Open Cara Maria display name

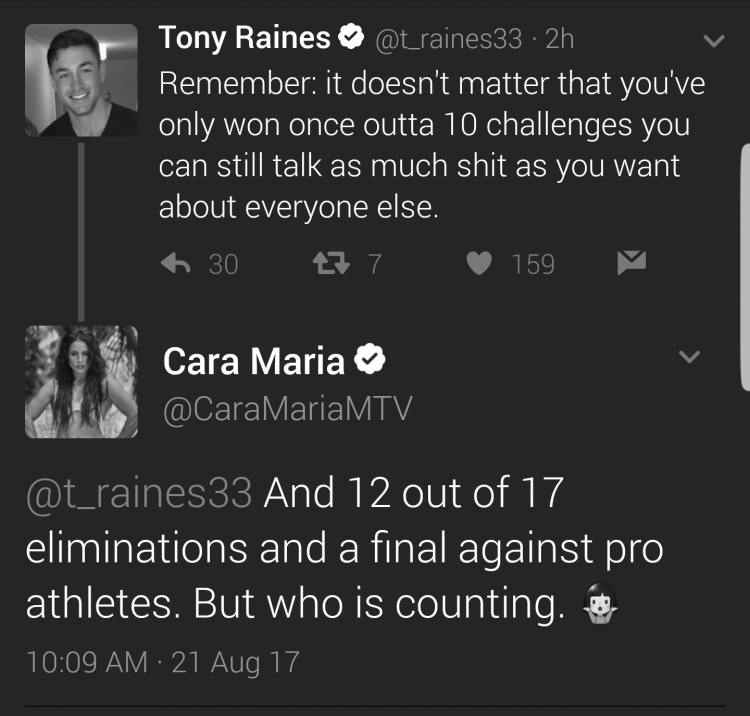pyautogui.click(x=254, y=361)
